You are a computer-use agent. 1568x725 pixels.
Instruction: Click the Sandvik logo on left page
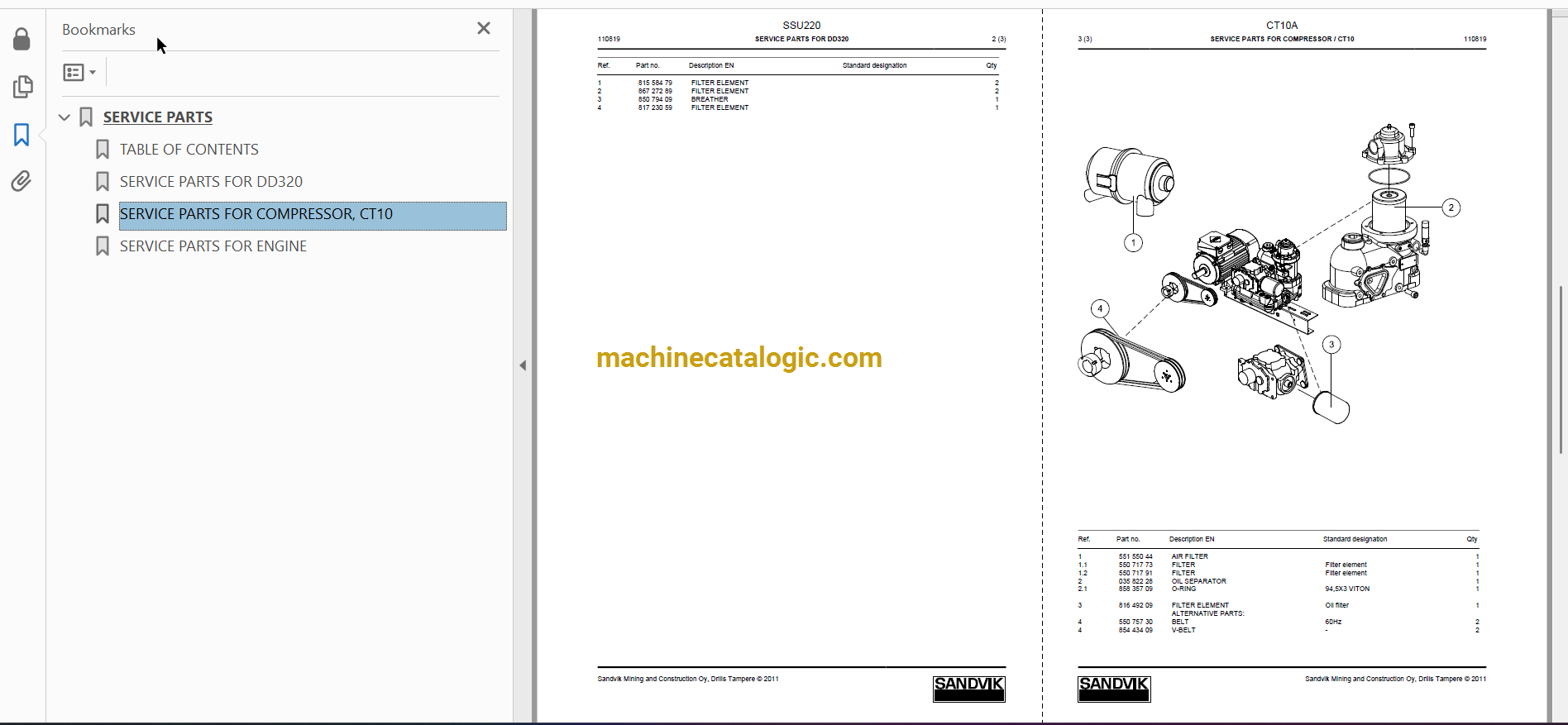(x=968, y=689)
